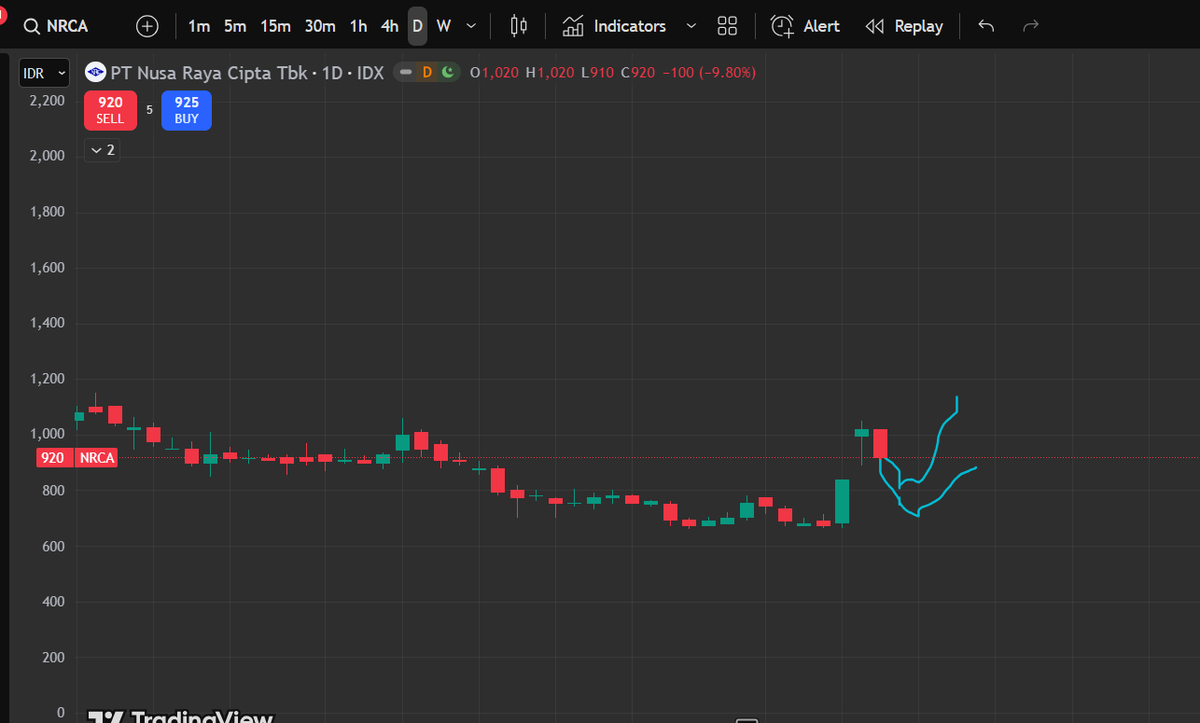Screen dimensions: 1200x723
Task: Click the O1,020 open value in legend
Action: tap(494, 73)
